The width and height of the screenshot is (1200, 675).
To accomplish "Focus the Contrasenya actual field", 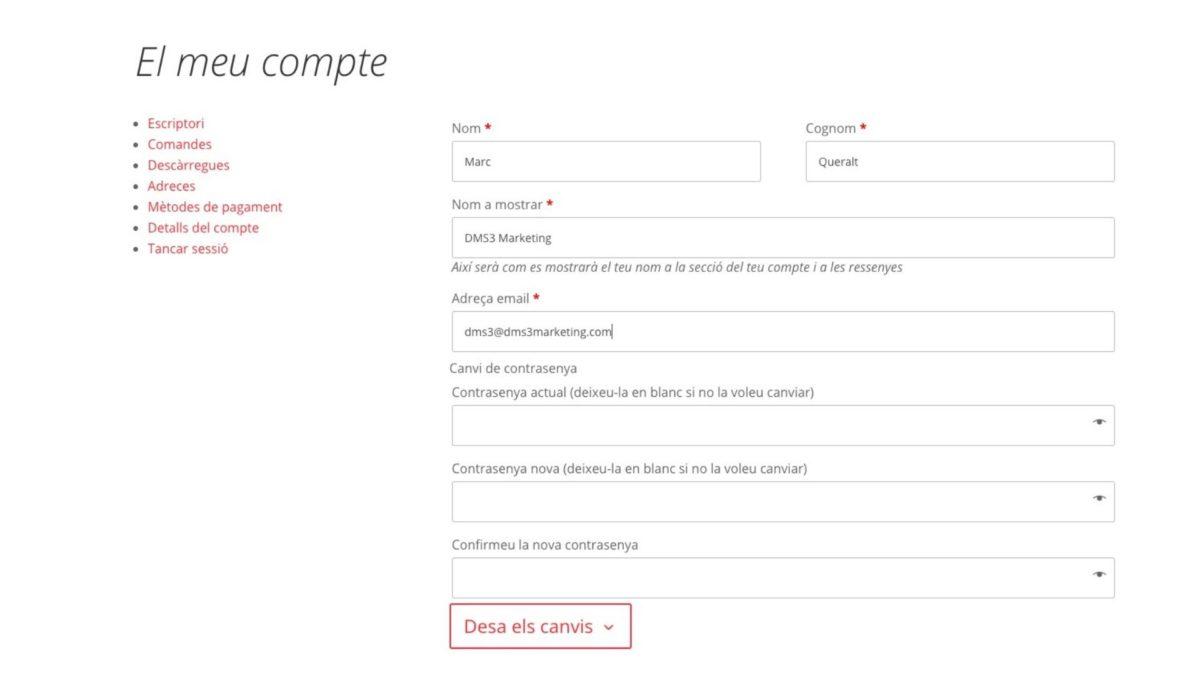I will point(783,426).
